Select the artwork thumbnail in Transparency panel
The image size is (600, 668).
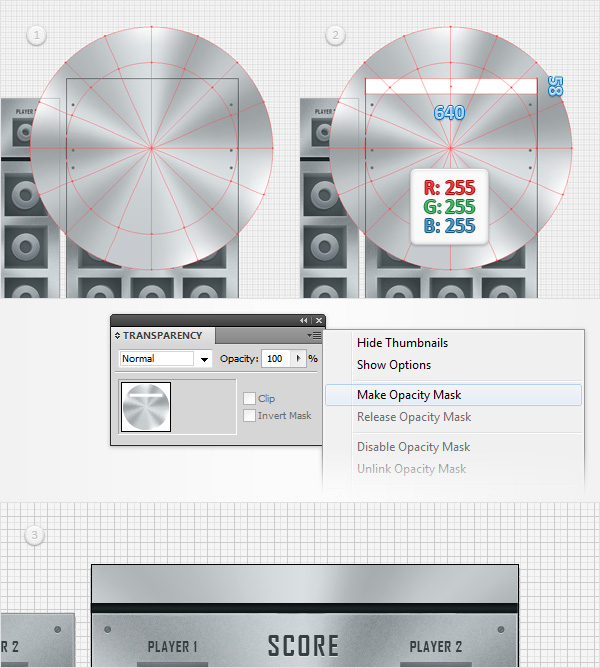146,407
